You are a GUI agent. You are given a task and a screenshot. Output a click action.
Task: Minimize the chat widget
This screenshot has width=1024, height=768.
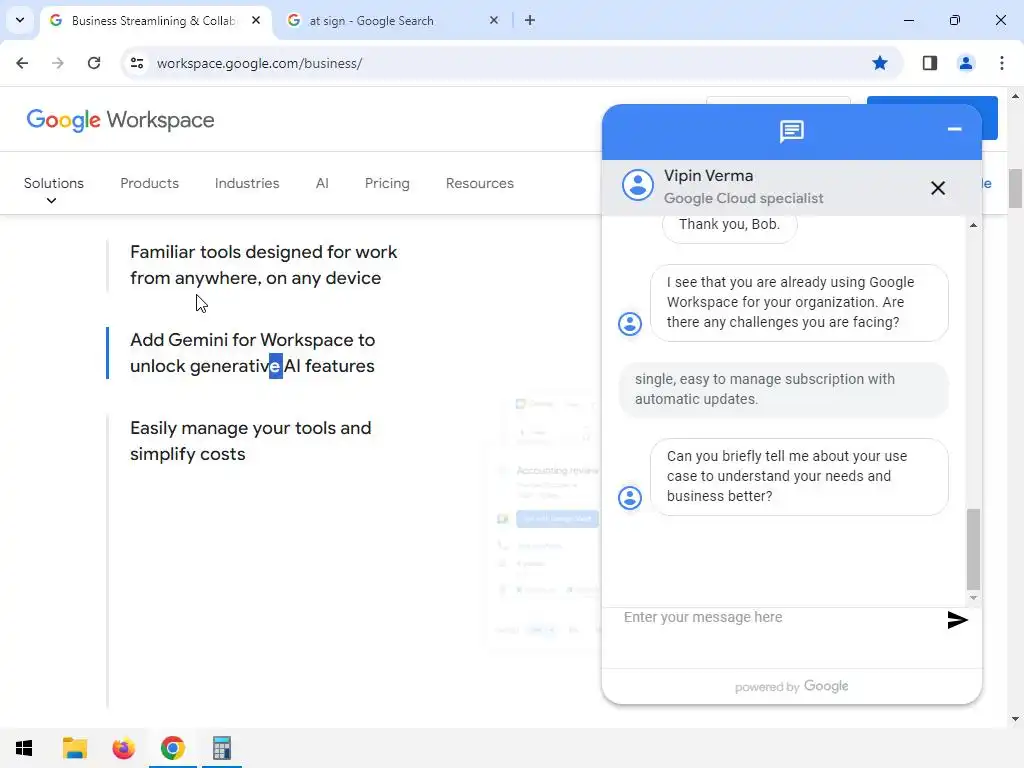tap(954, 129)
